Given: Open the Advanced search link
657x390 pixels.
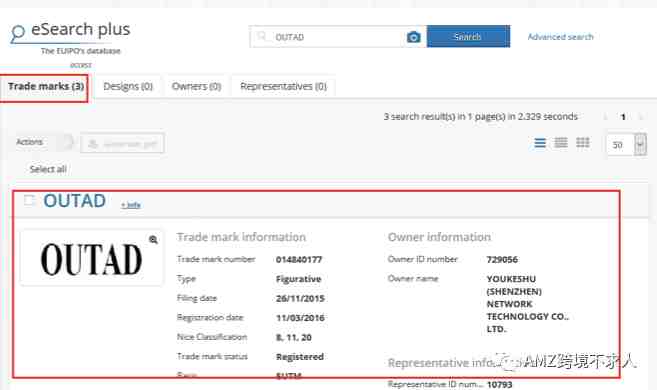Looking at the screenshot, I should (x=560, y=37).
